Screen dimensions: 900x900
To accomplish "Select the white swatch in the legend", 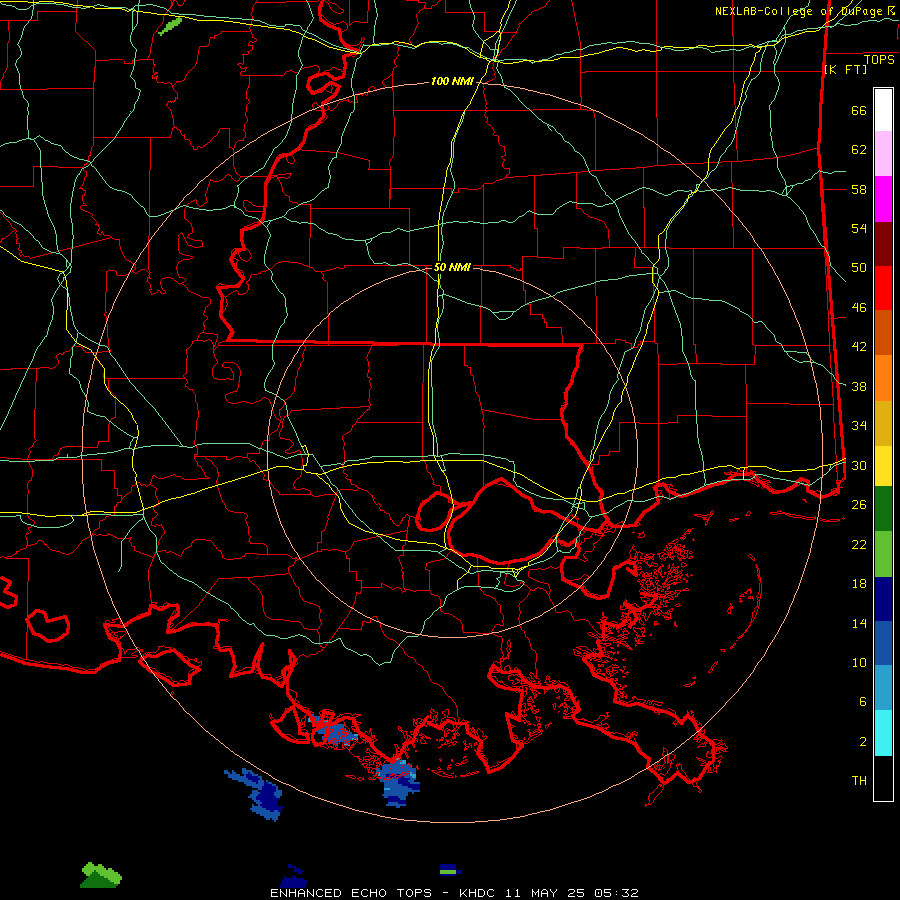I will click(x=883, y=110).
